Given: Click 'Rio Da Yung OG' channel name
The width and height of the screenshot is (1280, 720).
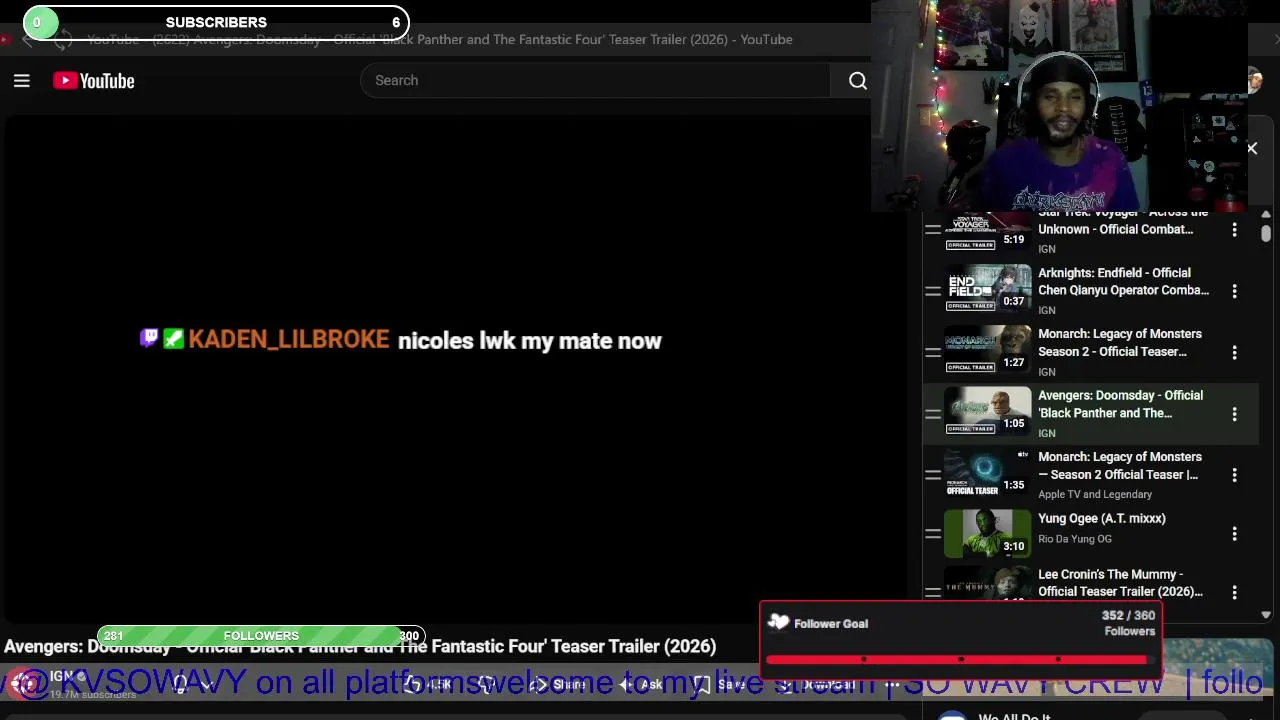Looking at the screenshot, I should (1075, 538).
